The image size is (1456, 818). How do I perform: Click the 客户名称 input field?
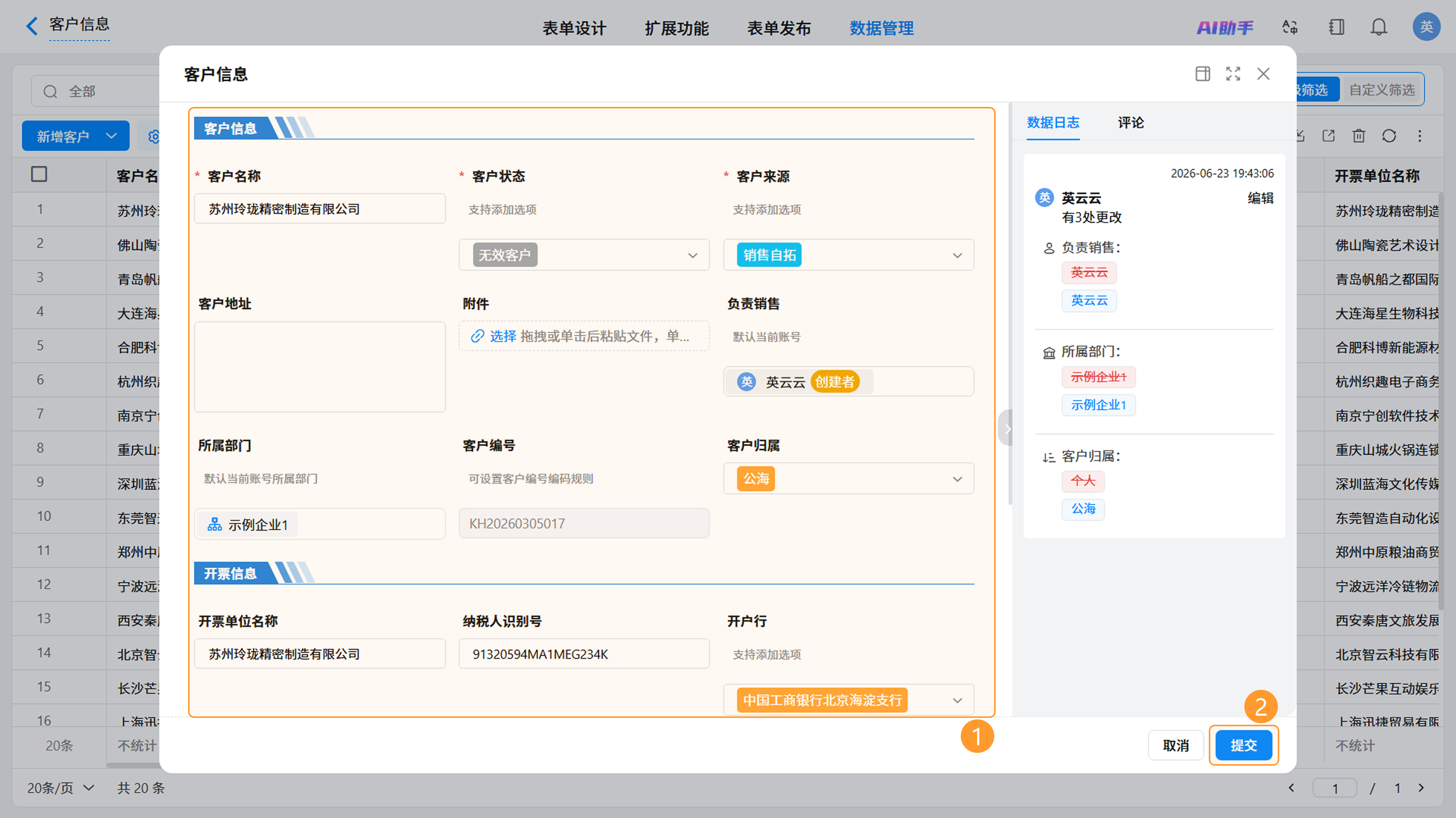pyautogui.click(x=320, y=208)
